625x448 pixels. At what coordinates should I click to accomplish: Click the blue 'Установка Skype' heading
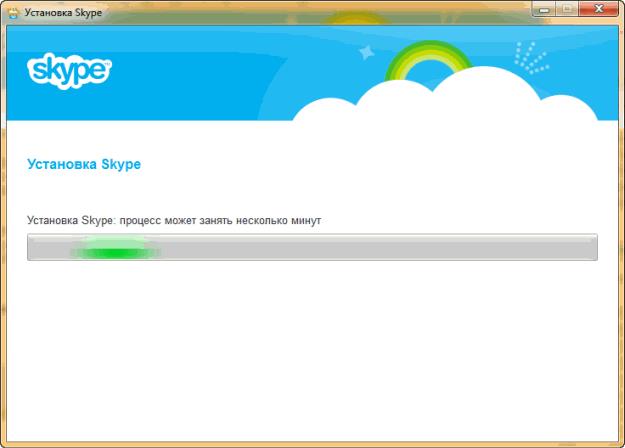[x=83, y=164]
